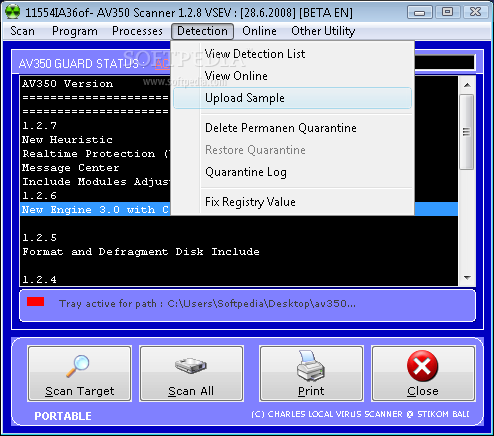Open the Program menu
The width and height of the screenshot is (494, 436).
(x=75, y=31)
